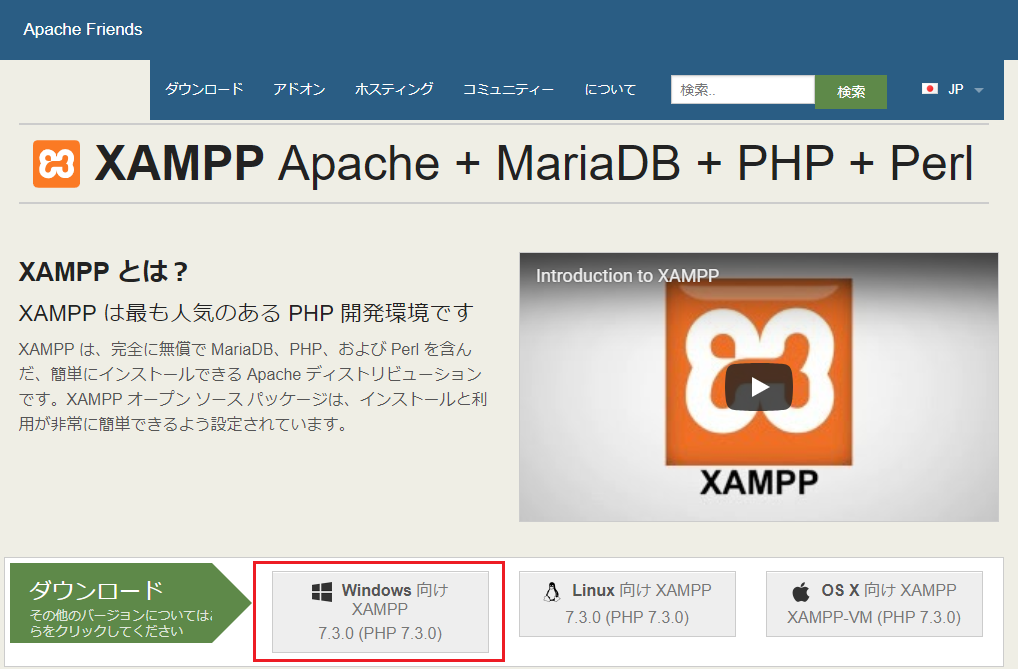
Task: Open the アドオン menu item
Action: coord(299,89)
